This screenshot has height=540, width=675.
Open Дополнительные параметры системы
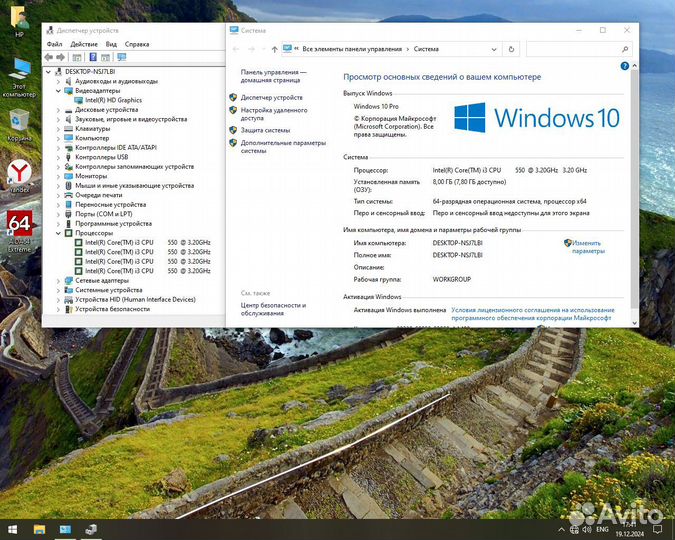pos(283,147)
